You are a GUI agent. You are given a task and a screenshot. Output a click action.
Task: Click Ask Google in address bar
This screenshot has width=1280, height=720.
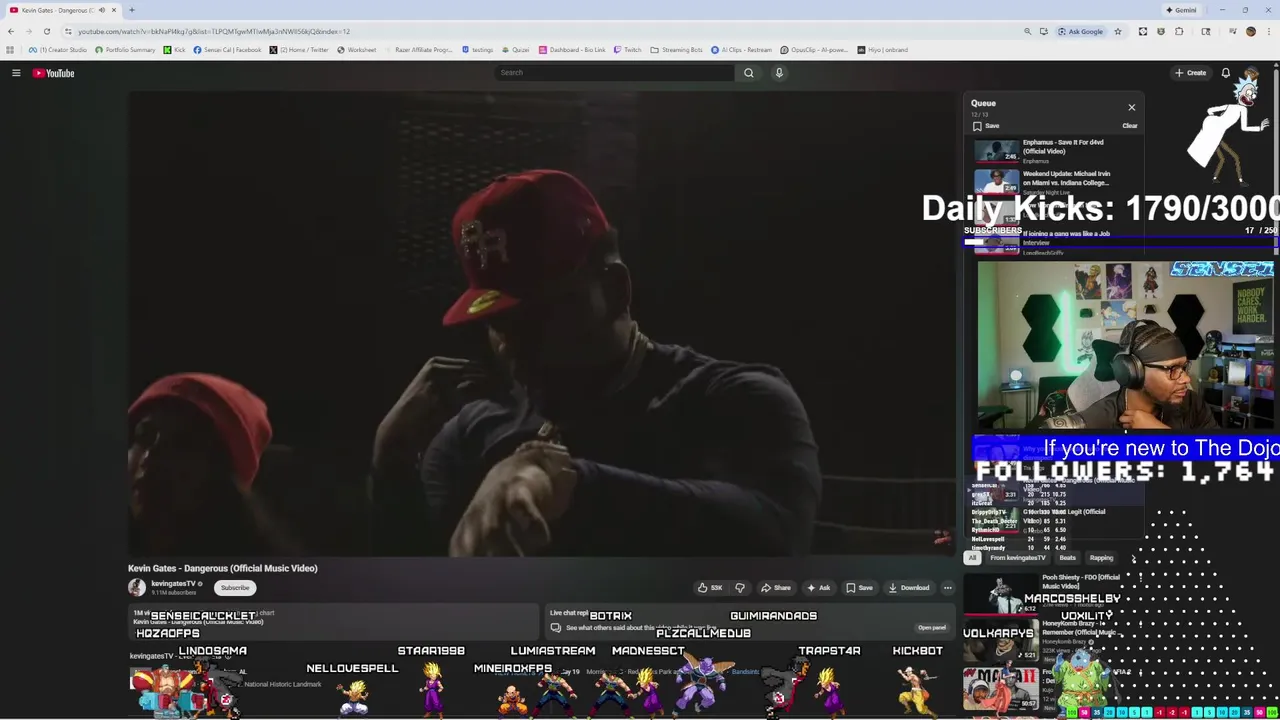pyautogui.click(x=1080, y=31)
